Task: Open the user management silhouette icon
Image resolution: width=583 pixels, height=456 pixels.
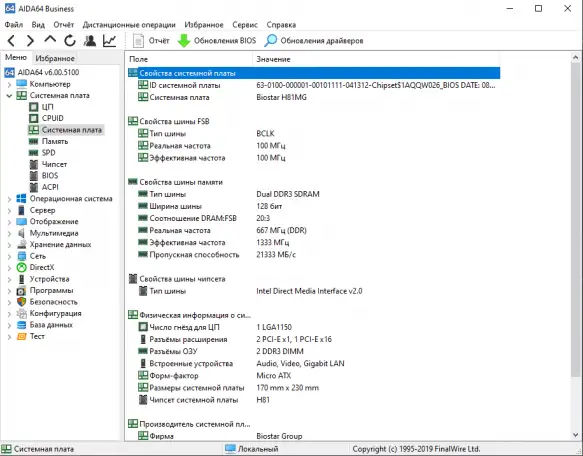Action: click(x=90, y=41)
